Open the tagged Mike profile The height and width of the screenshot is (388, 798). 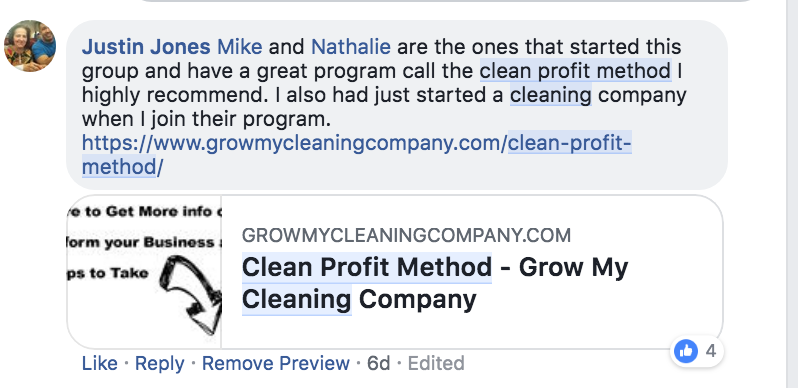point(240,47)
